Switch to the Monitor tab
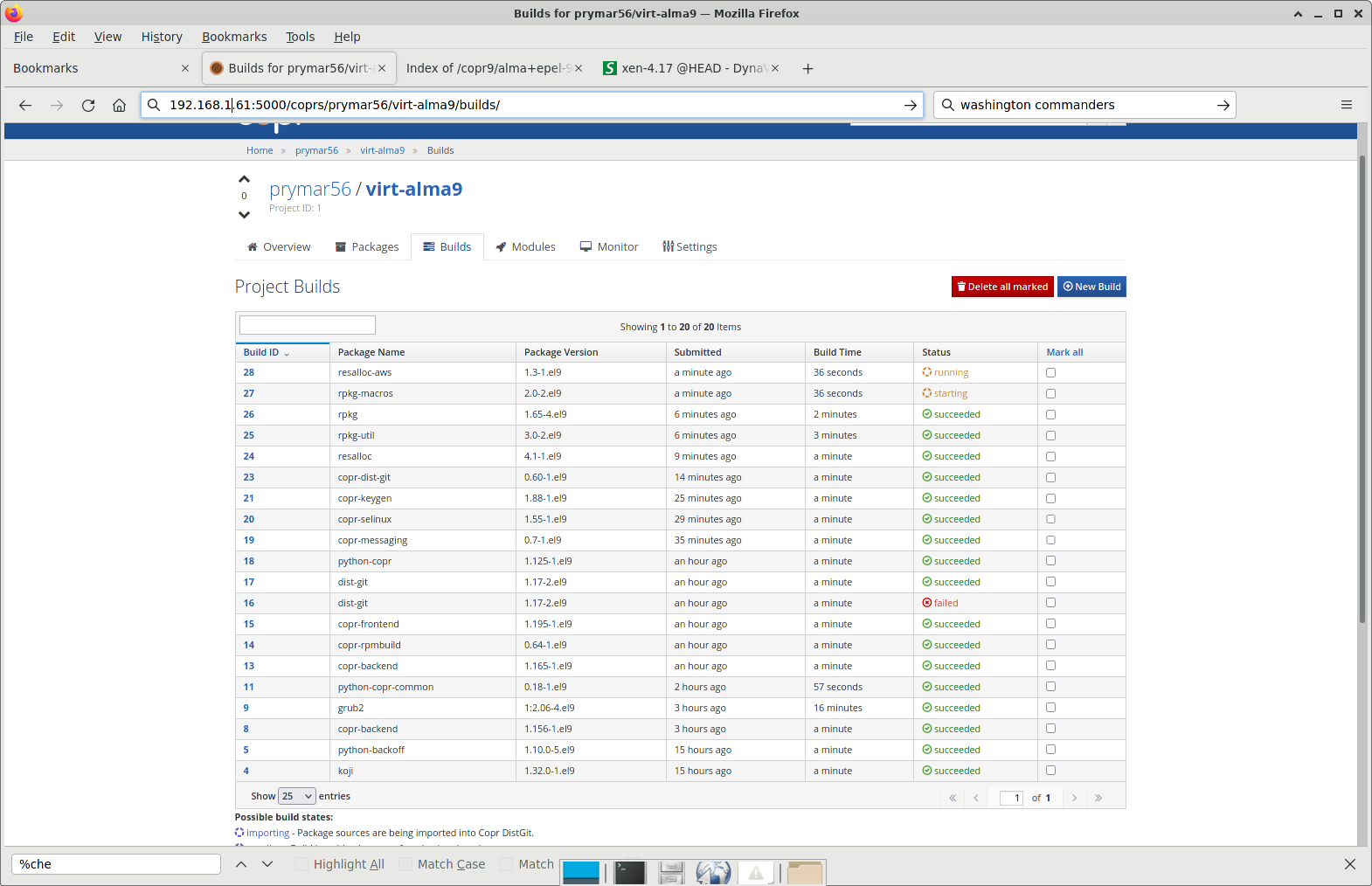Image resolution: width=1372 pixels, height=886 pixels. (609, 247)
